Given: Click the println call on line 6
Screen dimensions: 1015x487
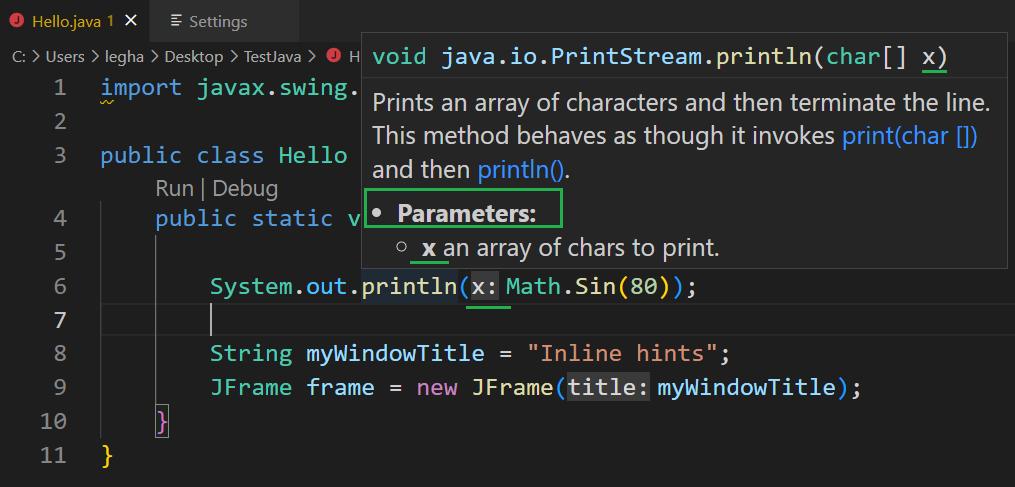Looking at the screenshot, I should 409,286.
